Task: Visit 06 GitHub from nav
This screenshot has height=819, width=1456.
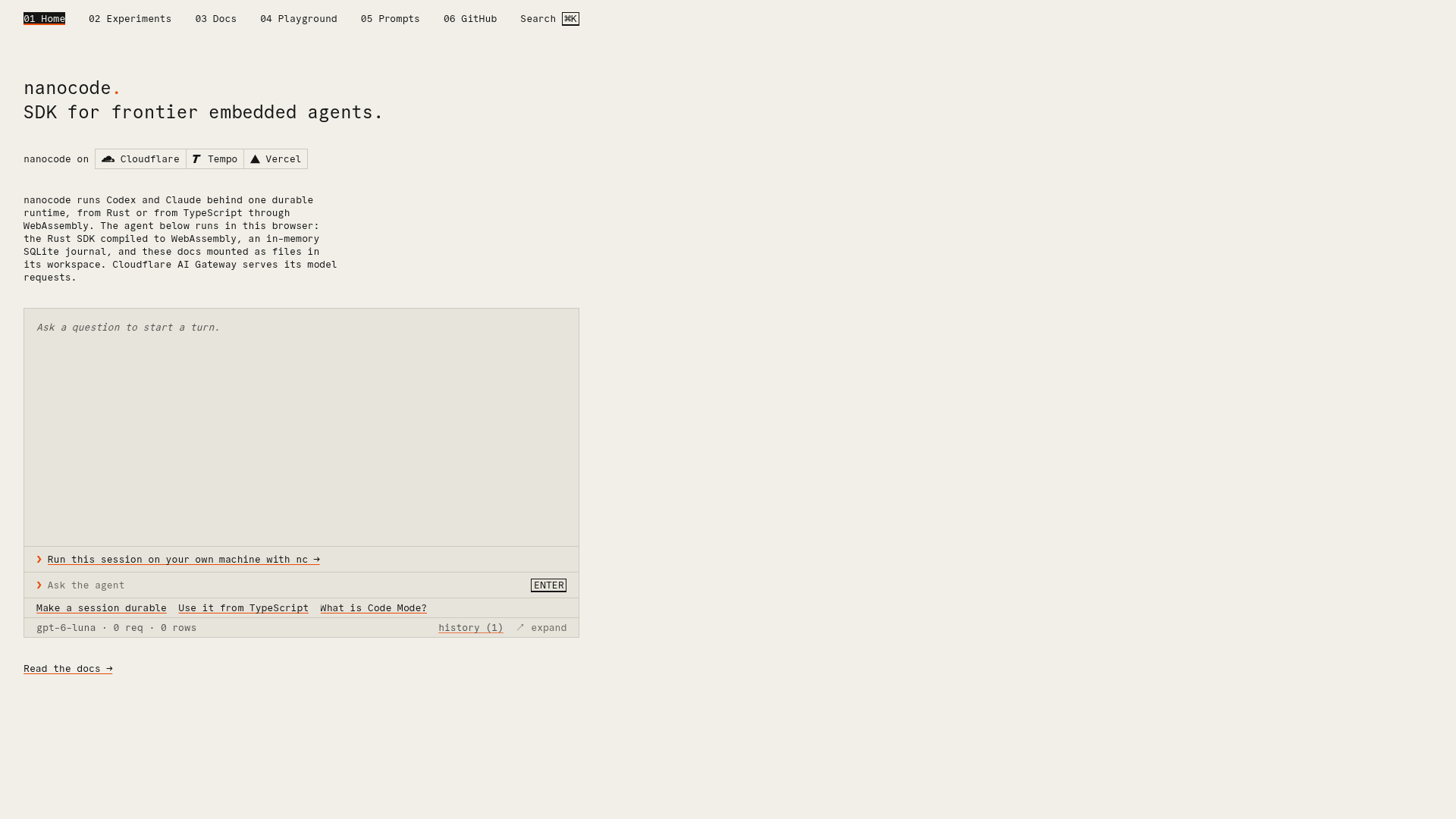Action: coord(470,19)
